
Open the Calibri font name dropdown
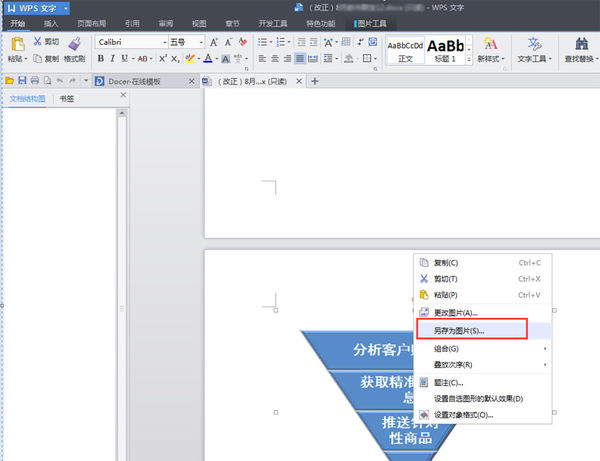coord(165,42)
